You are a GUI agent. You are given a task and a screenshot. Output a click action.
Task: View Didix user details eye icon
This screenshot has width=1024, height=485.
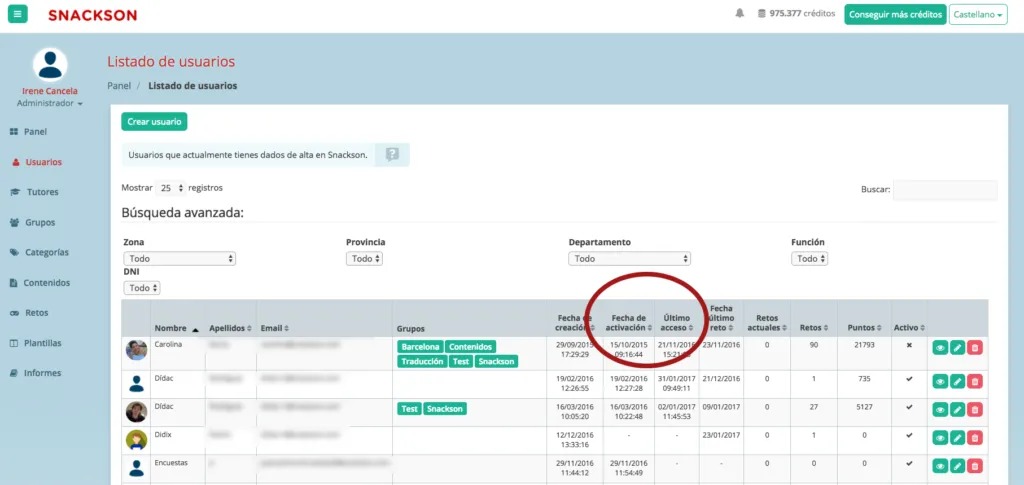(940, 437)
